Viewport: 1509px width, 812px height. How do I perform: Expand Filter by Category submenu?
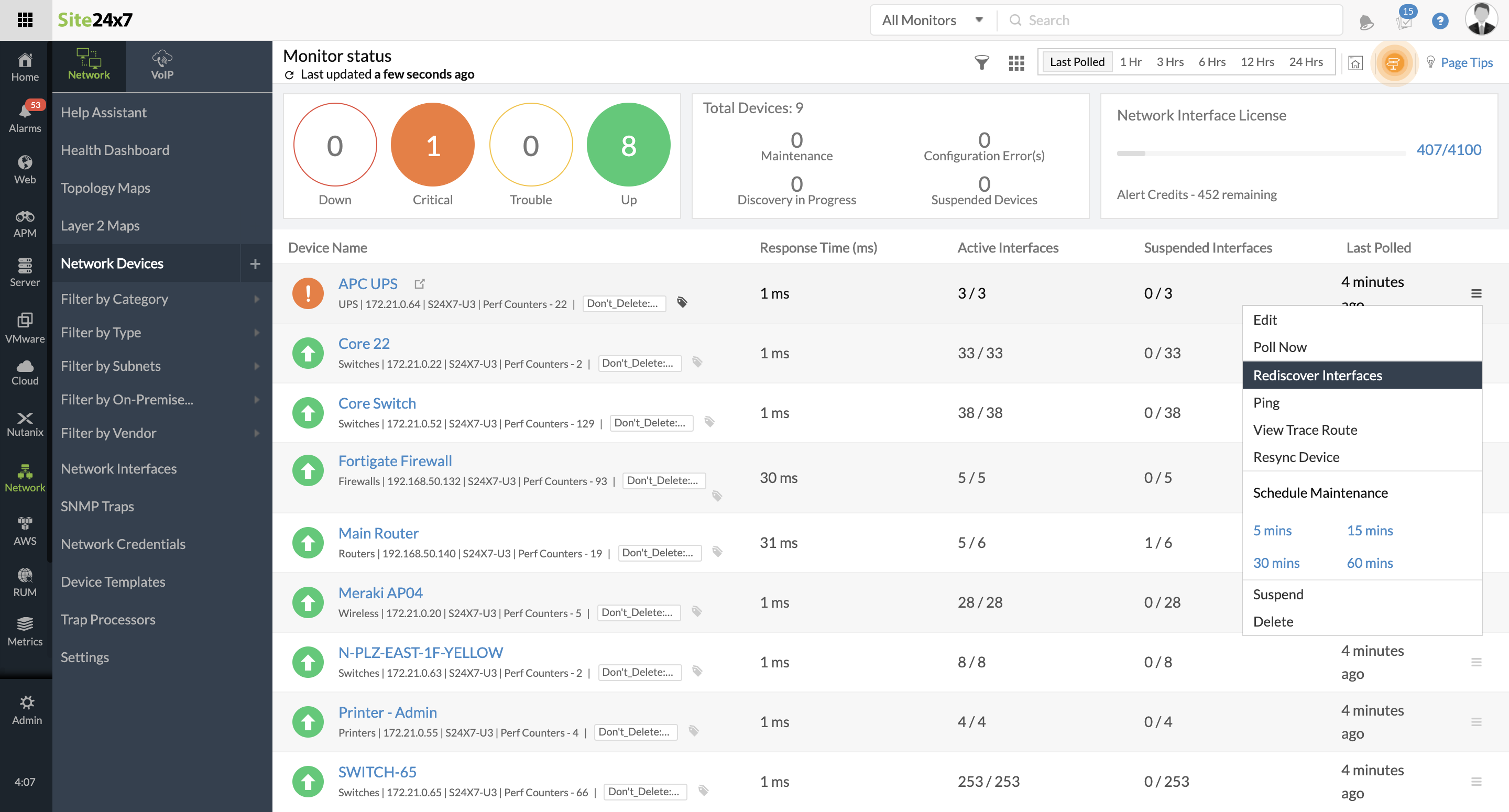click(160, 299)
